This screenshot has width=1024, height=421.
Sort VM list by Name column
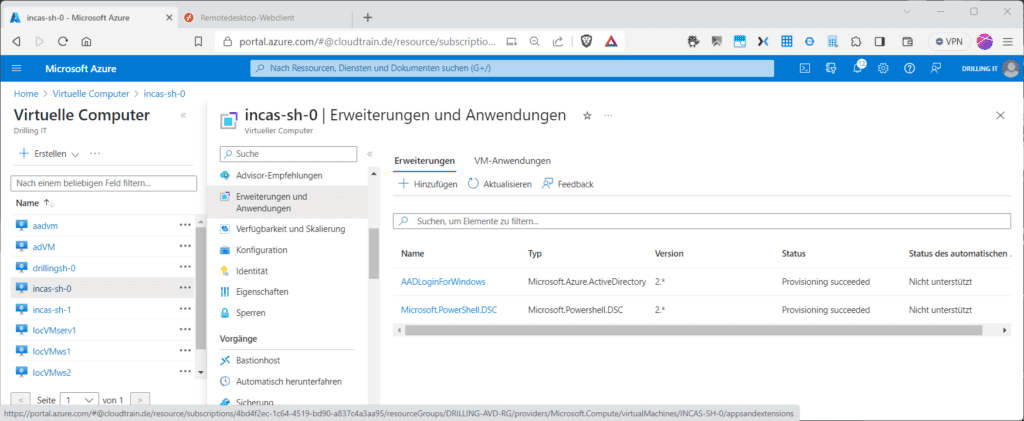35,203
